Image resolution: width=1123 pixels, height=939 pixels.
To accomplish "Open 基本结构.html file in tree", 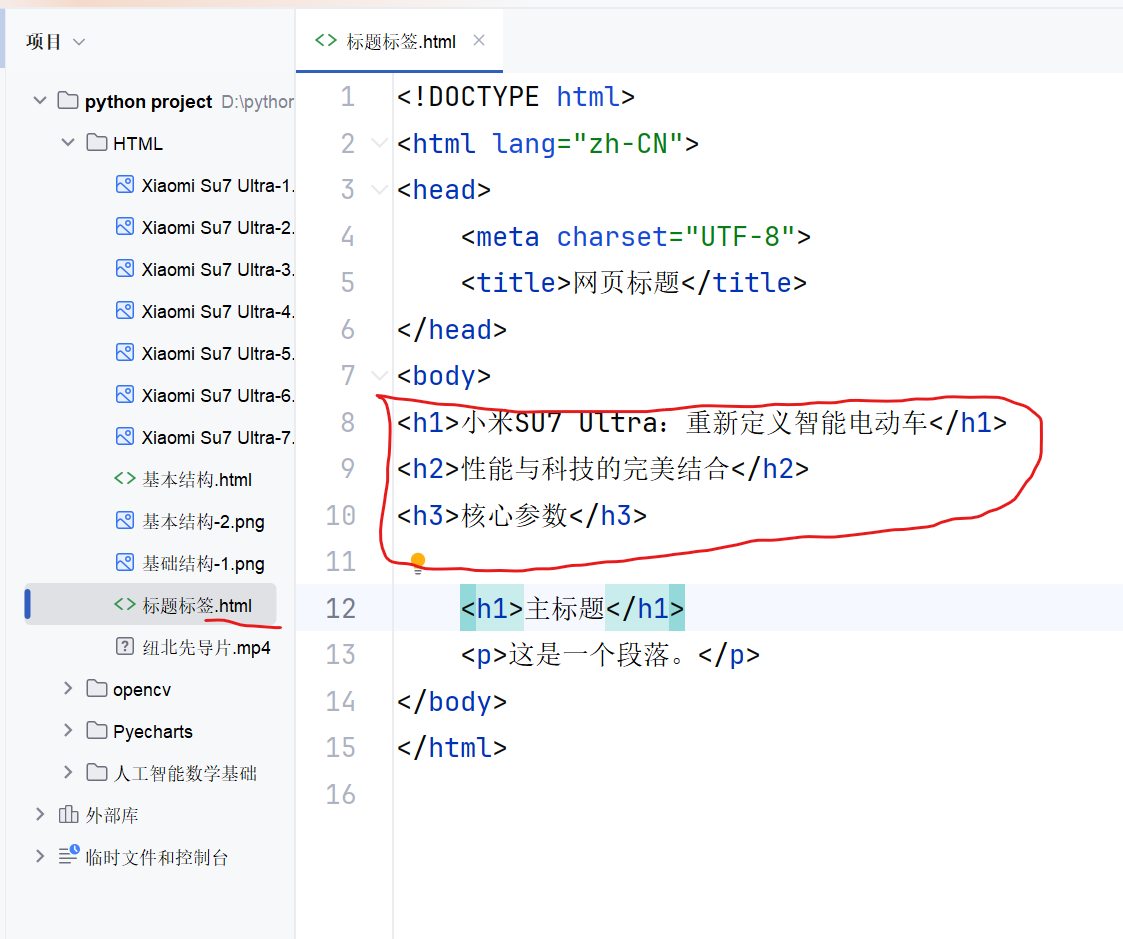I will [197, 479].
